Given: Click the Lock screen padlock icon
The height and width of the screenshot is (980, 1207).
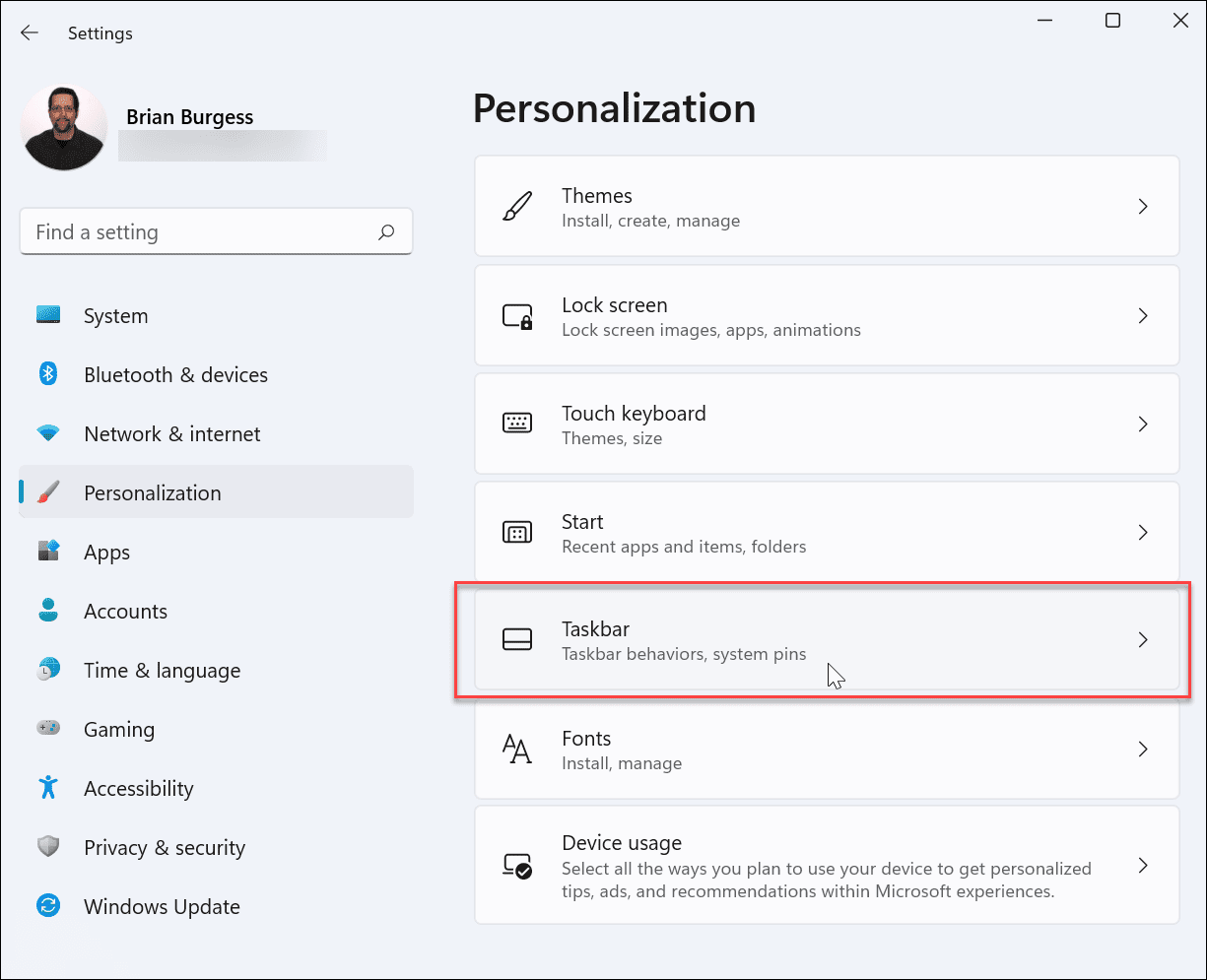Looking at the screenshot, I should (x=517, y=315).
